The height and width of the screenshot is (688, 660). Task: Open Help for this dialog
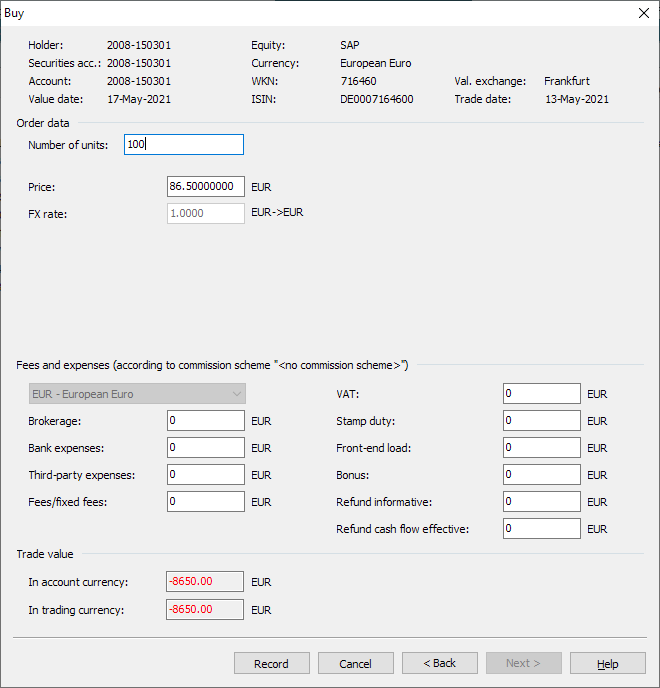point(607,663)
